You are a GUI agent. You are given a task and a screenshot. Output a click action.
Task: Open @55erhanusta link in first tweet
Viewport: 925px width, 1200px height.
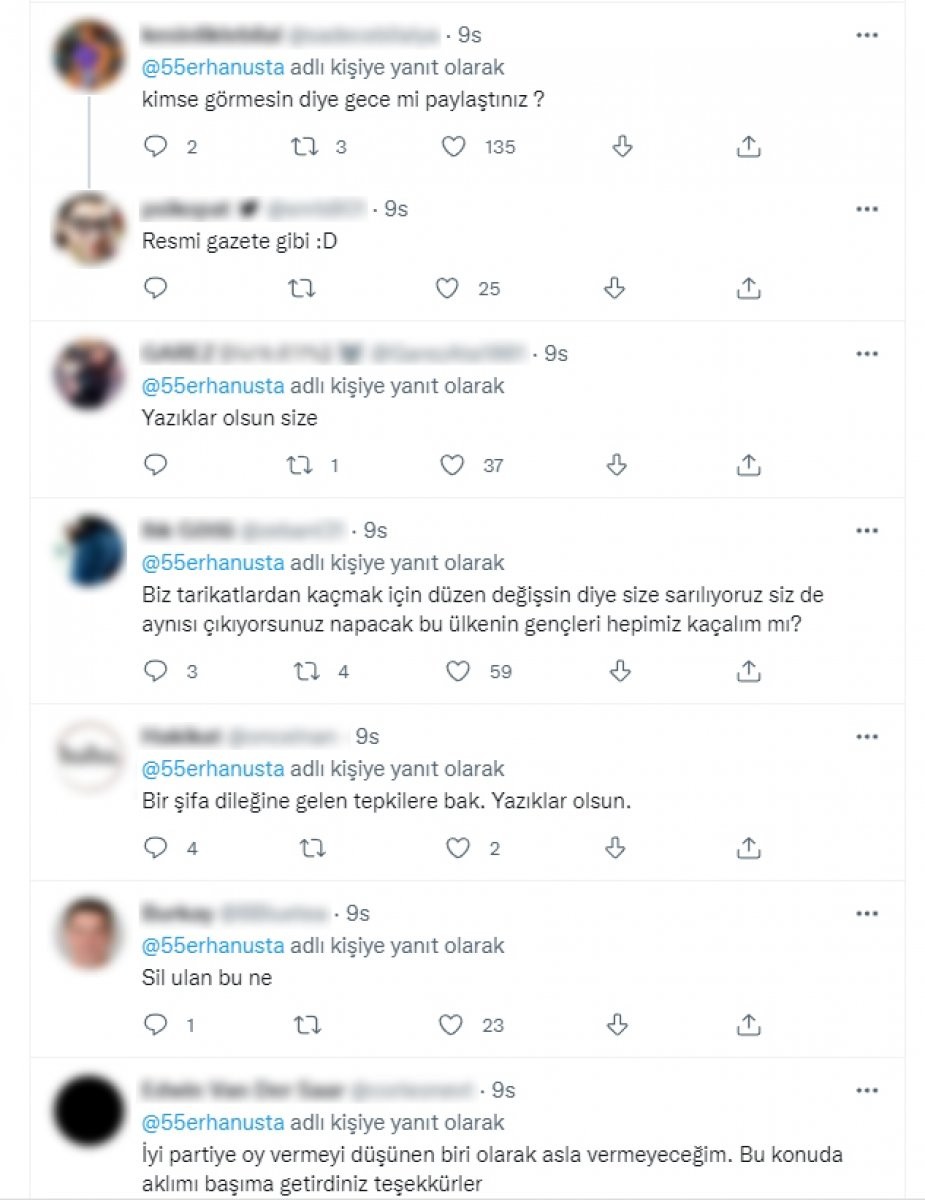coord(214,70)
